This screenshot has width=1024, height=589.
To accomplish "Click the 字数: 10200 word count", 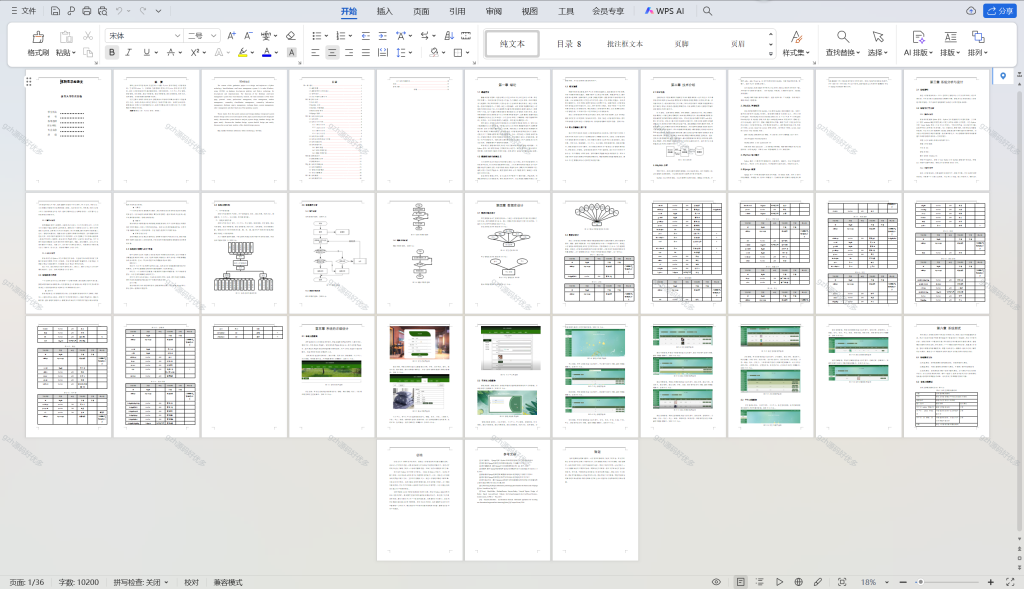I will pyautogui.click(x=79, y=582).
